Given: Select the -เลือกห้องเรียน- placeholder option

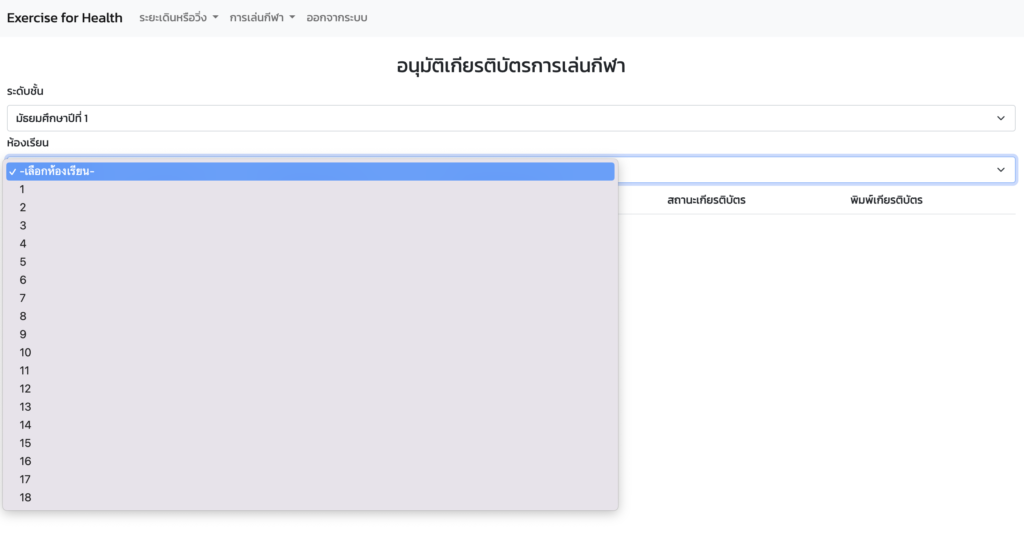Looking at the screenshot, I should tap(310, 171).
